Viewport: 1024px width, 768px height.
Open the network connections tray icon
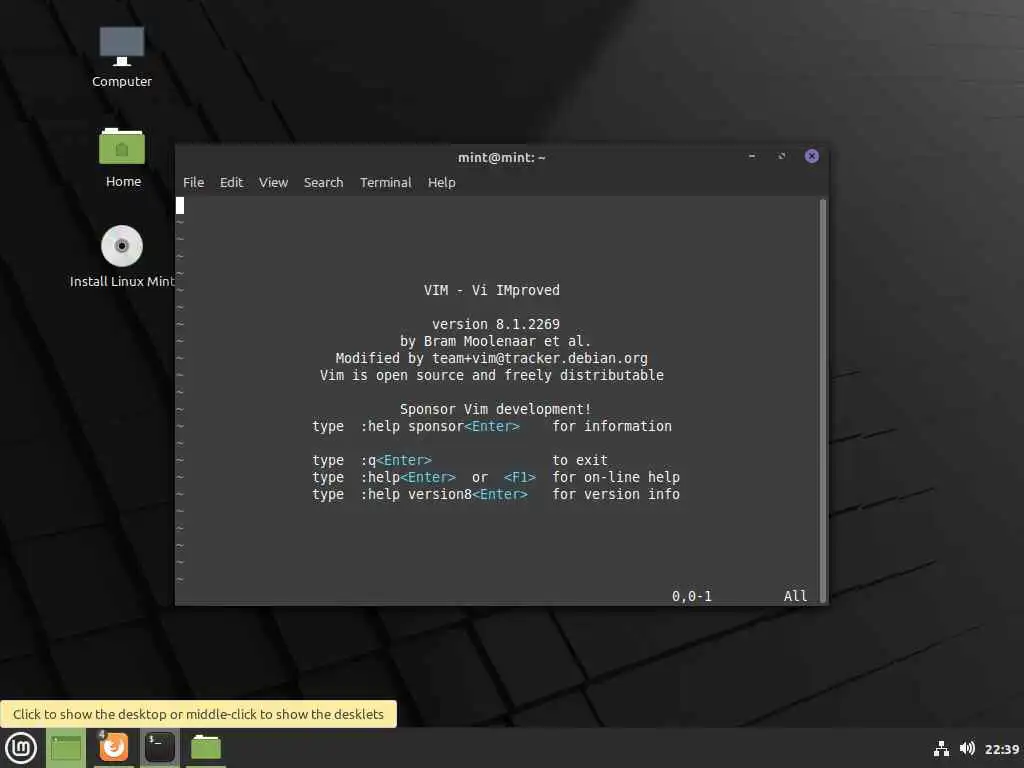point(941,748)
